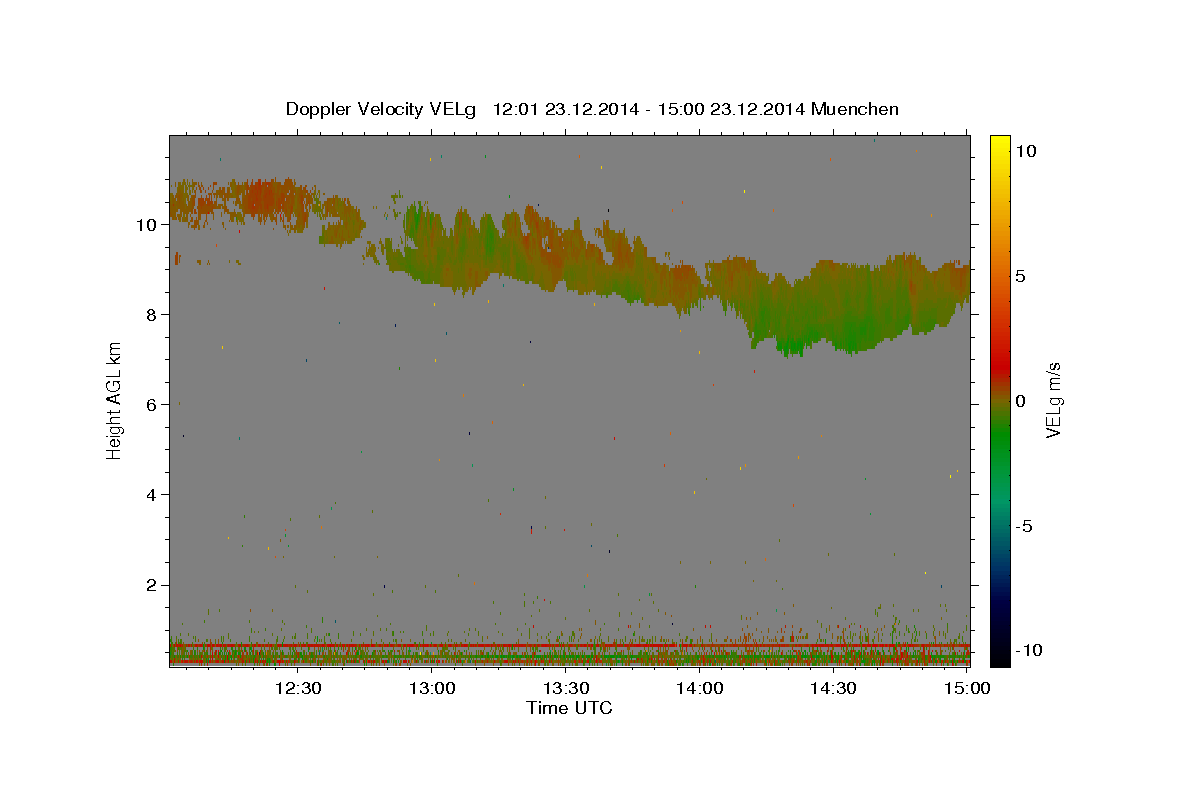Click the colorbar value label 0
This screenshot has width=1200, height=800.
click(x=1019, y=401)
